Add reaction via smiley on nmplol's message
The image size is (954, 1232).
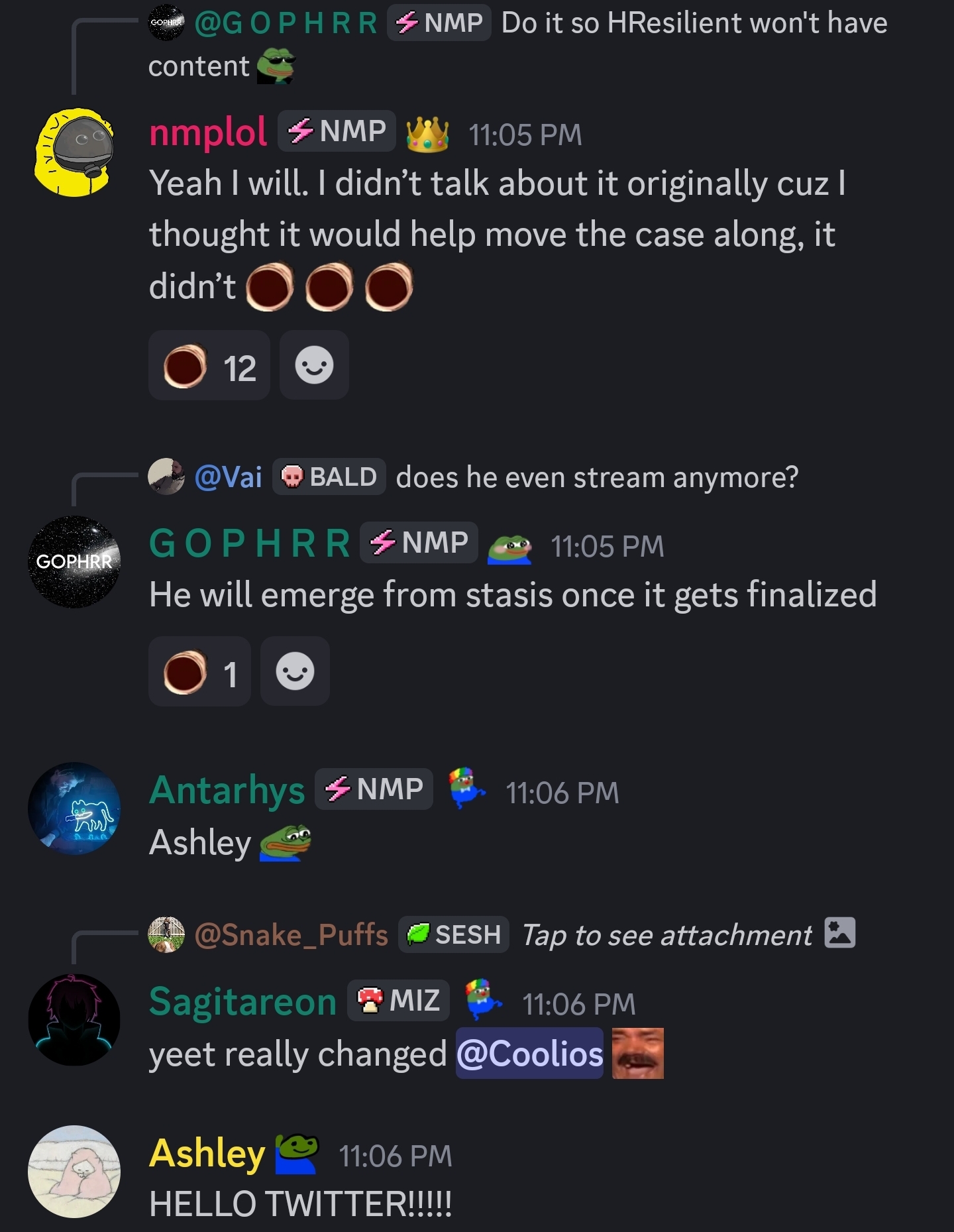(x=314, y=365)
